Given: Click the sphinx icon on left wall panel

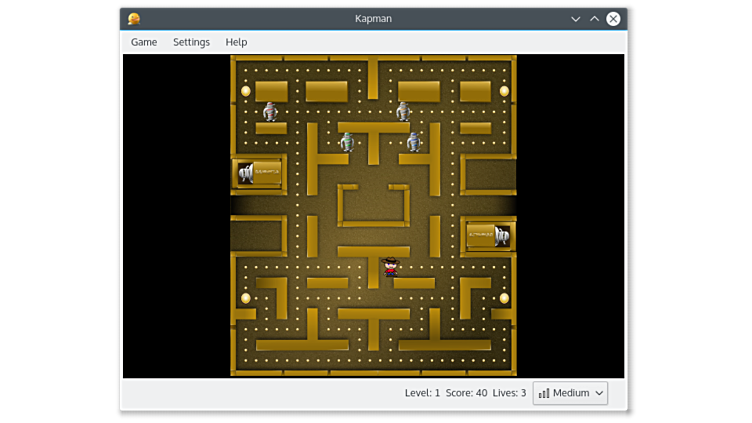Looking at the screenshot, I should [x=246, y=174].
